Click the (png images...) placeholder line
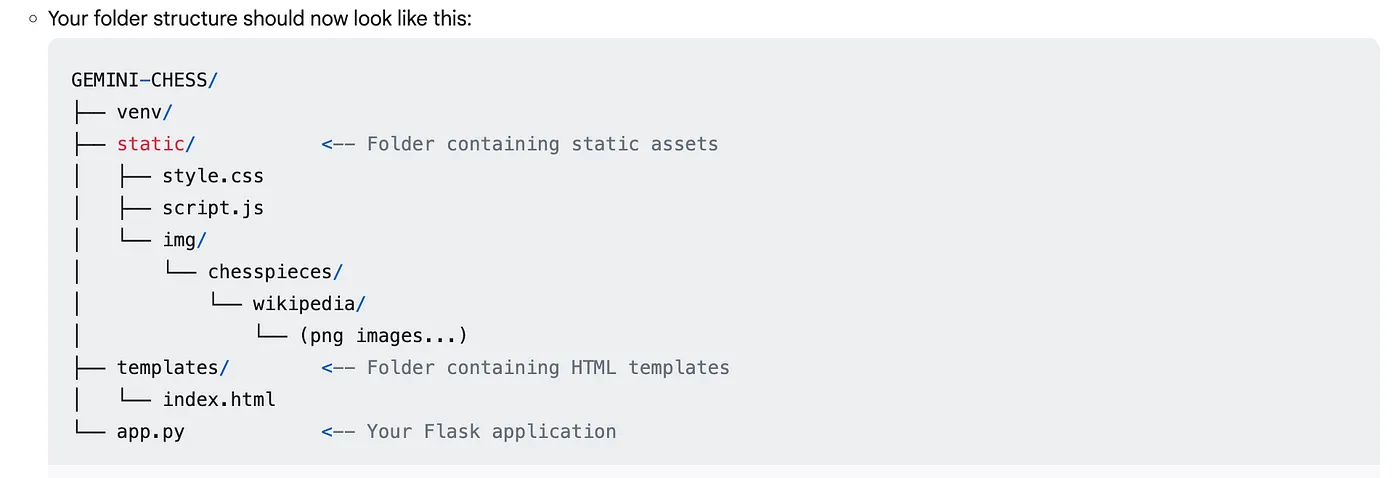Viewport: 1400px width, 478px height. (x=383, y=336)
